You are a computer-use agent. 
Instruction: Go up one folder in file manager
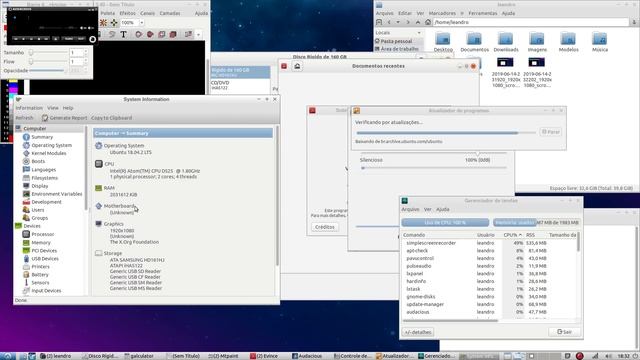(418, 22)
